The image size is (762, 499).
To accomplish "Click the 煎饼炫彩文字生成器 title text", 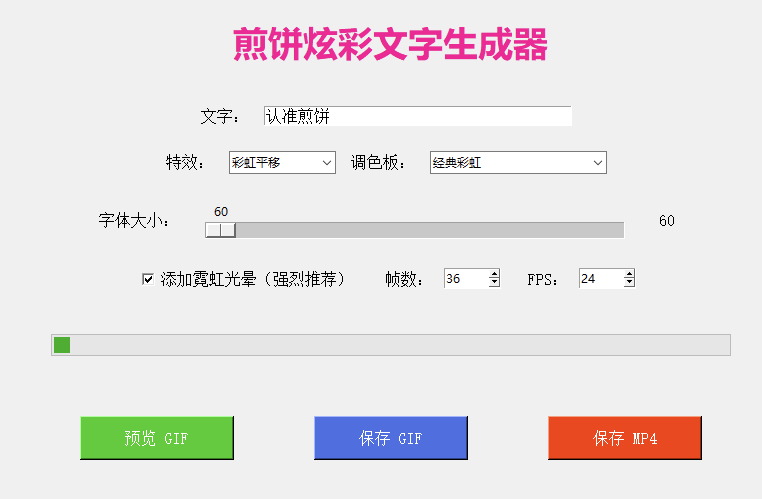I will (390, 46).
